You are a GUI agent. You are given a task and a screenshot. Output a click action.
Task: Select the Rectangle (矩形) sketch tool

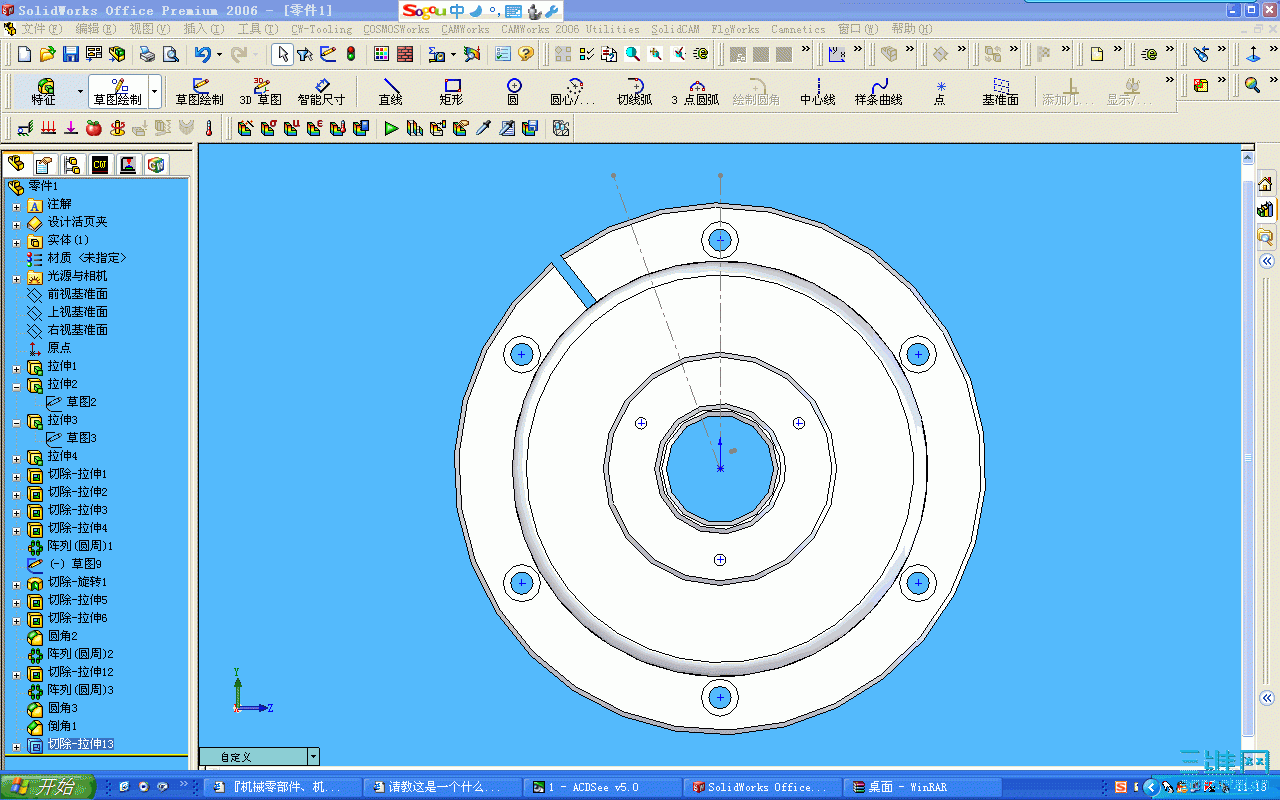pyautogui.click(x=452, y=92)
